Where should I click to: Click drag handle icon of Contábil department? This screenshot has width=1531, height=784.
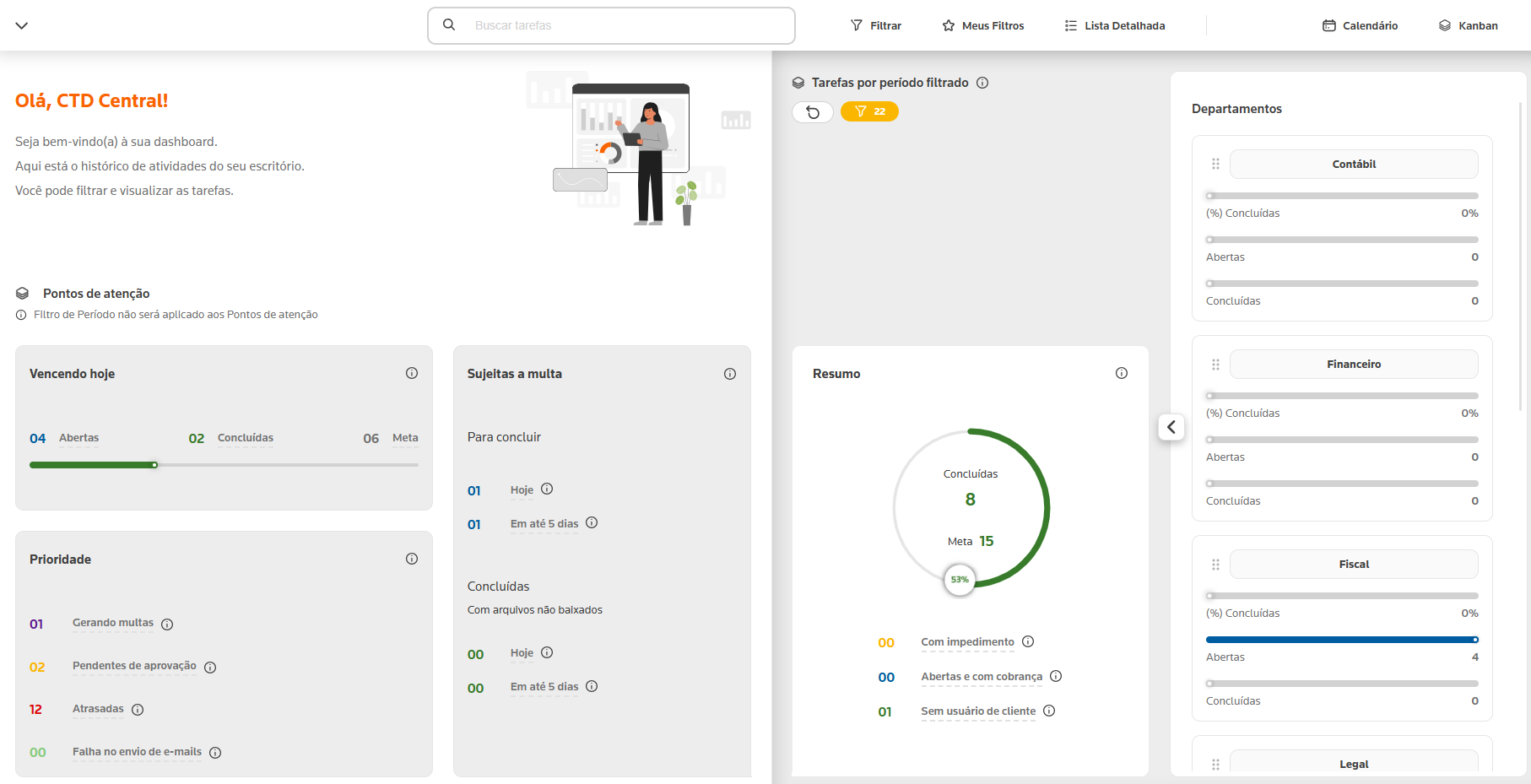tap(1216, 164)
